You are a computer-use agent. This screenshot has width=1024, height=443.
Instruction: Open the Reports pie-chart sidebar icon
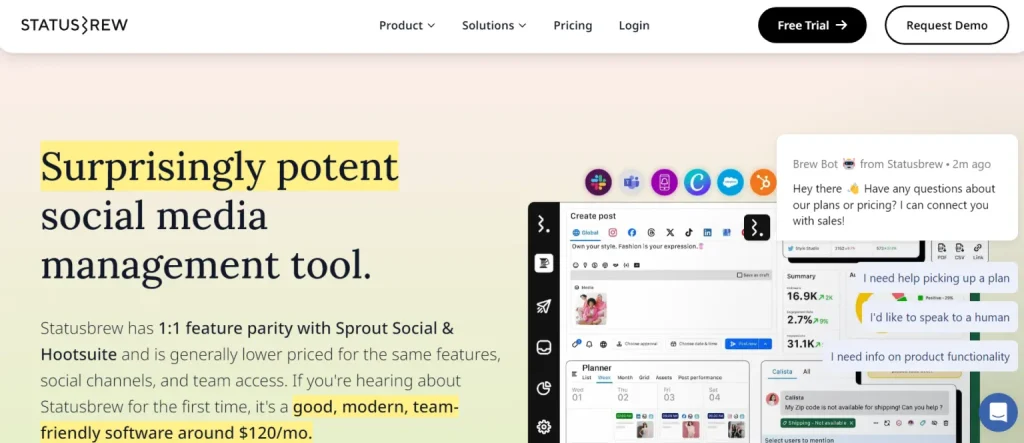click(x=543, y=388)
